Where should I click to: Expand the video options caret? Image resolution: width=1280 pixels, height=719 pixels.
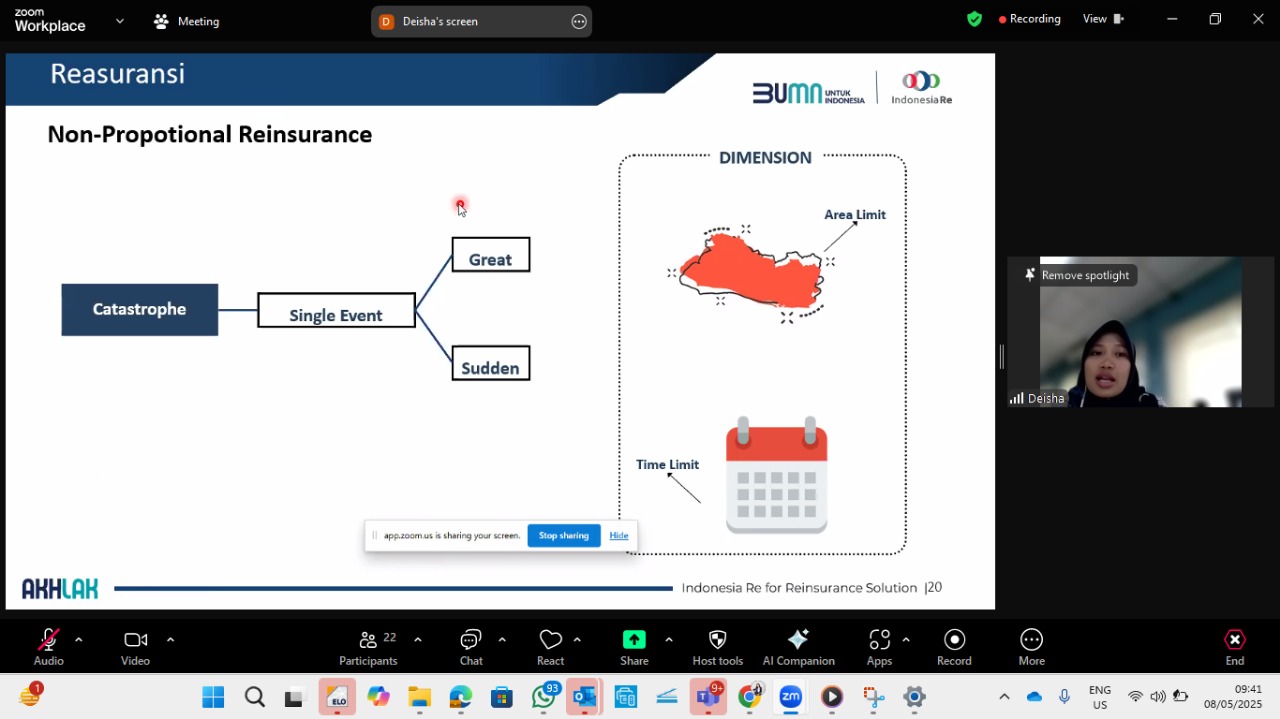pos(170,640)
